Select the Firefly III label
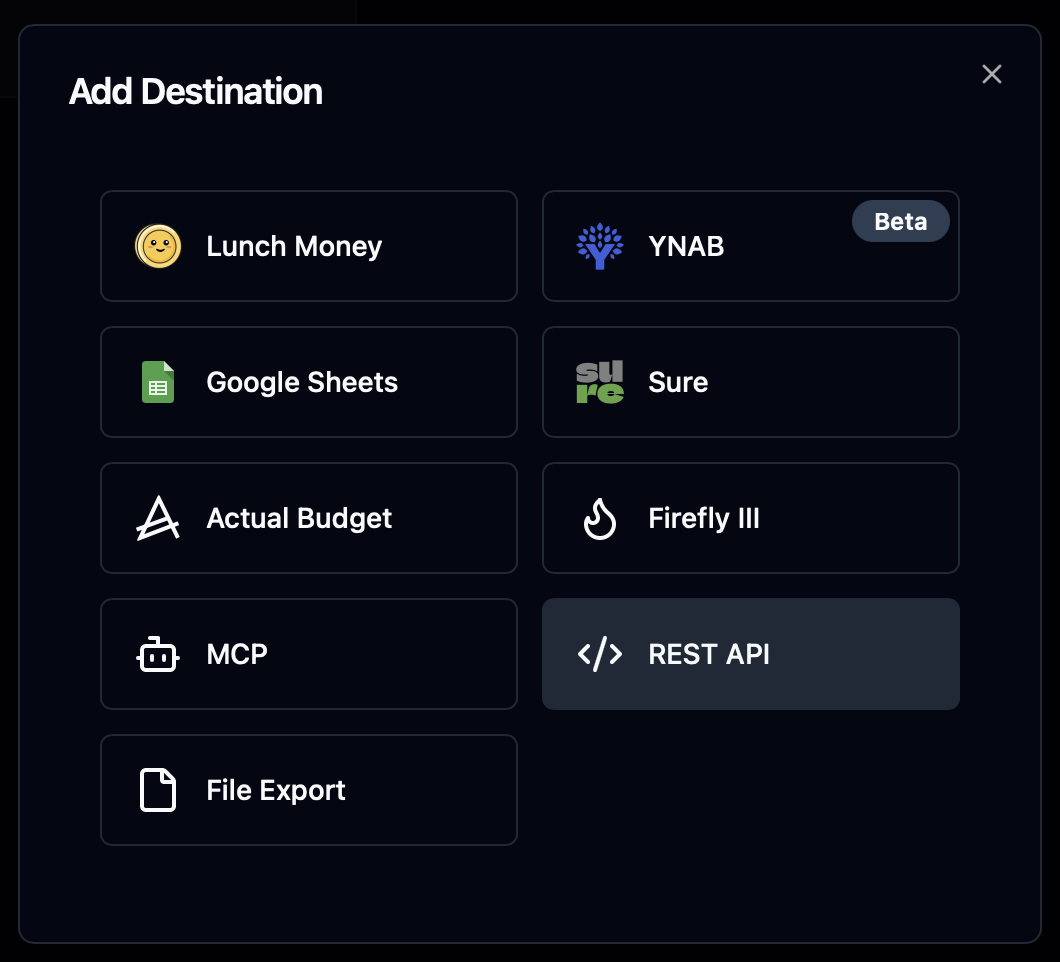This screenshot has width=1060, height=962. (704, 519)
